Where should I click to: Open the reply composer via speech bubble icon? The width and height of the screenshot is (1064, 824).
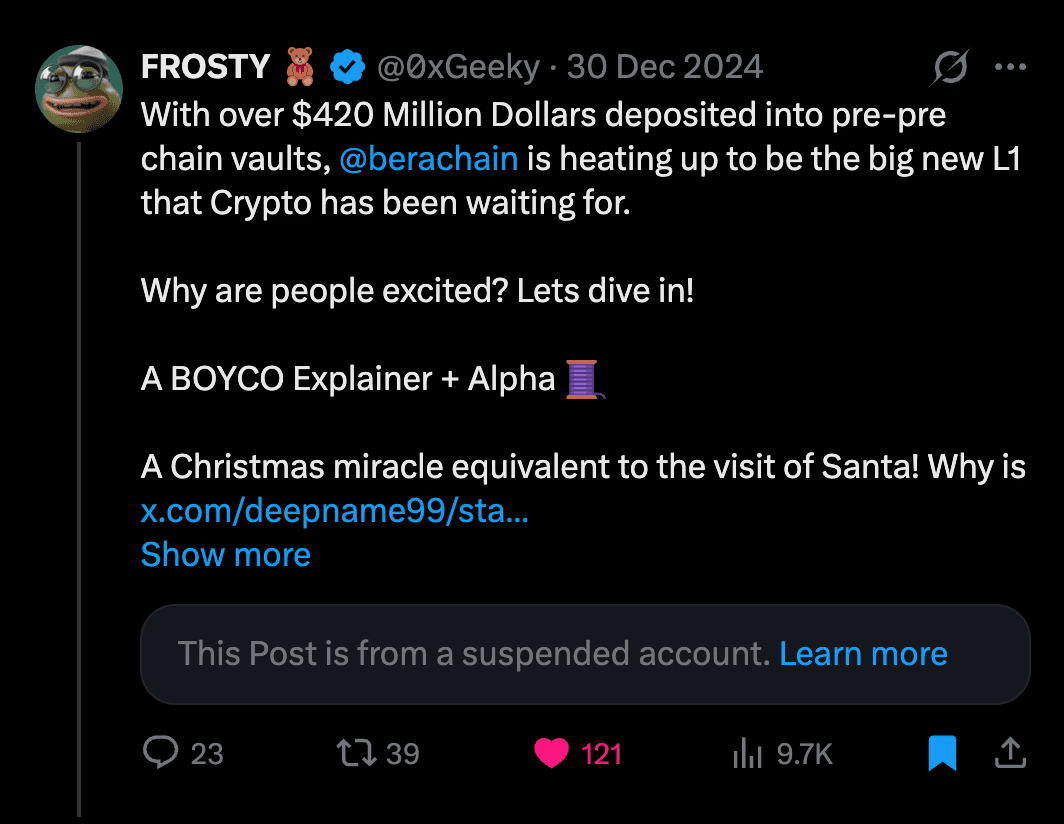[x=163, y=753]
